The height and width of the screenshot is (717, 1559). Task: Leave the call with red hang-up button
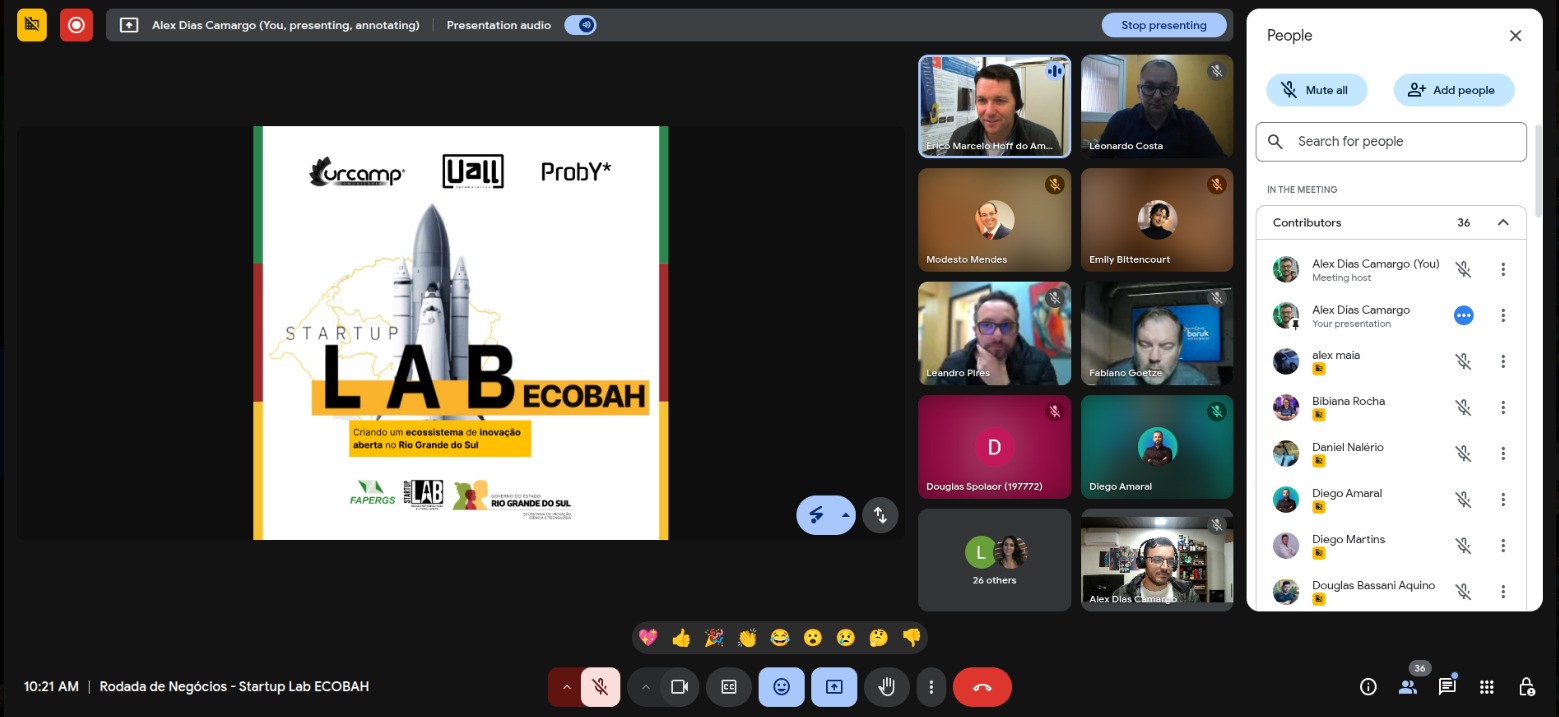click(982, 687)
